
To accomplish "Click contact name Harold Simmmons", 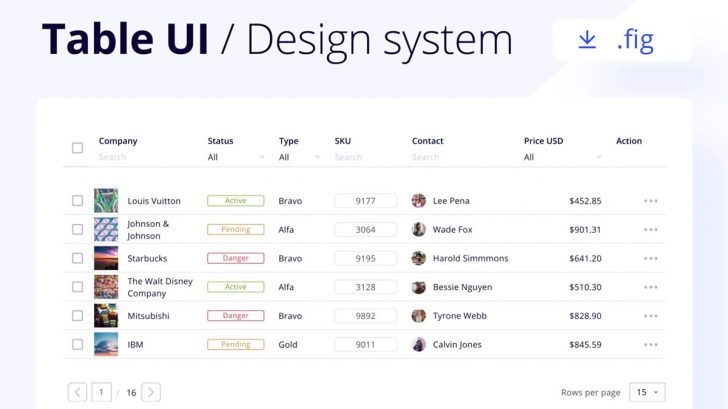I will [470, 259].
